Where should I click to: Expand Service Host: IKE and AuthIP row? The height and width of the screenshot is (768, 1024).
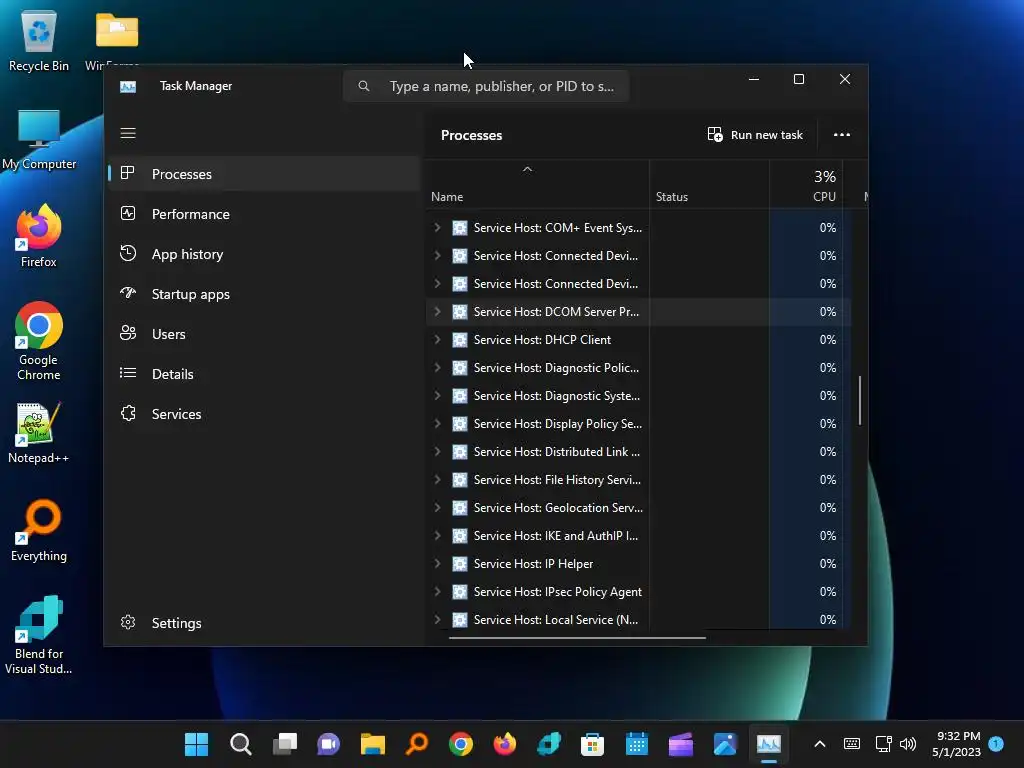click(x=437, y=536)
